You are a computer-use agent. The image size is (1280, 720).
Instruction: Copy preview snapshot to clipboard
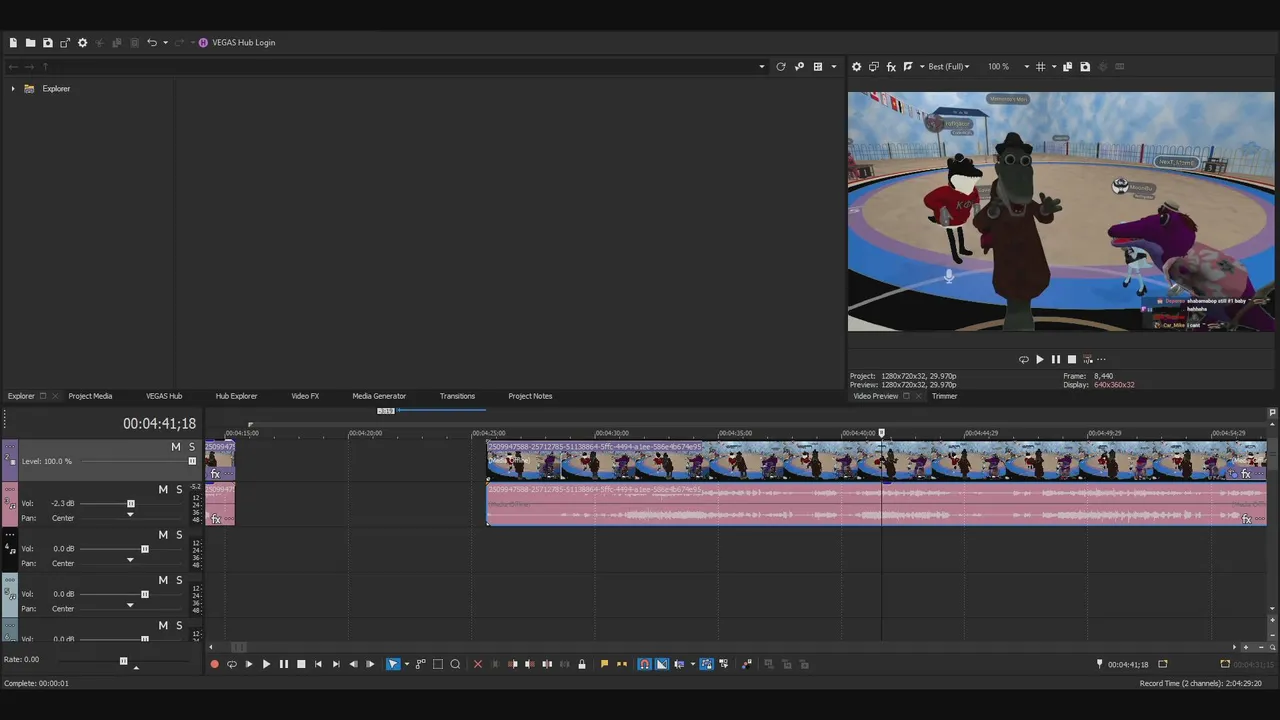[x=1067, y=67]
